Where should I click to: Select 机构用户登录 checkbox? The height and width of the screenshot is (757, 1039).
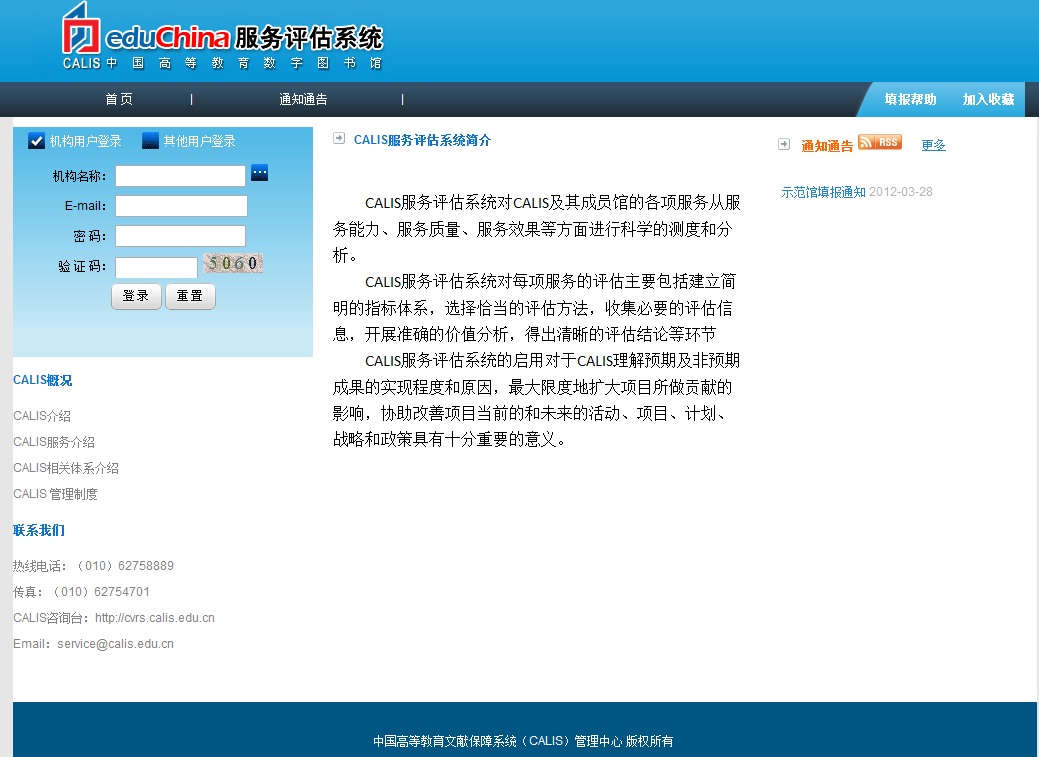click(36, 141)
